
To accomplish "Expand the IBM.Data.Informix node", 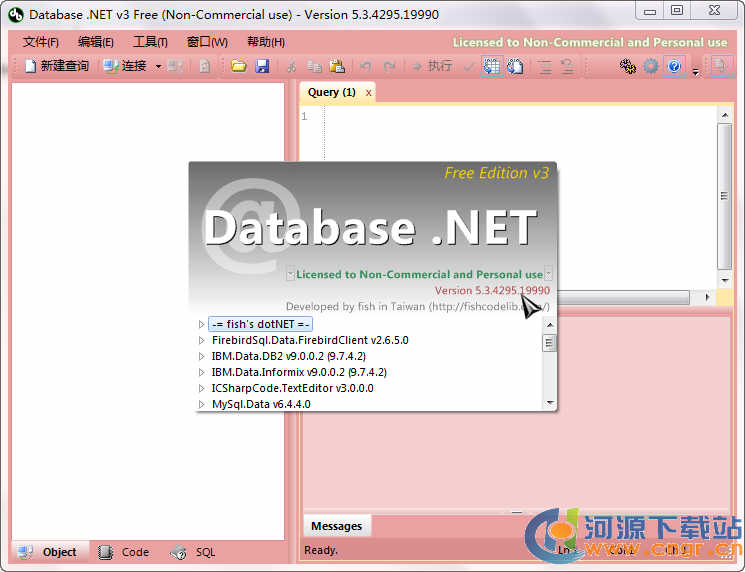I will coord(201,372).
